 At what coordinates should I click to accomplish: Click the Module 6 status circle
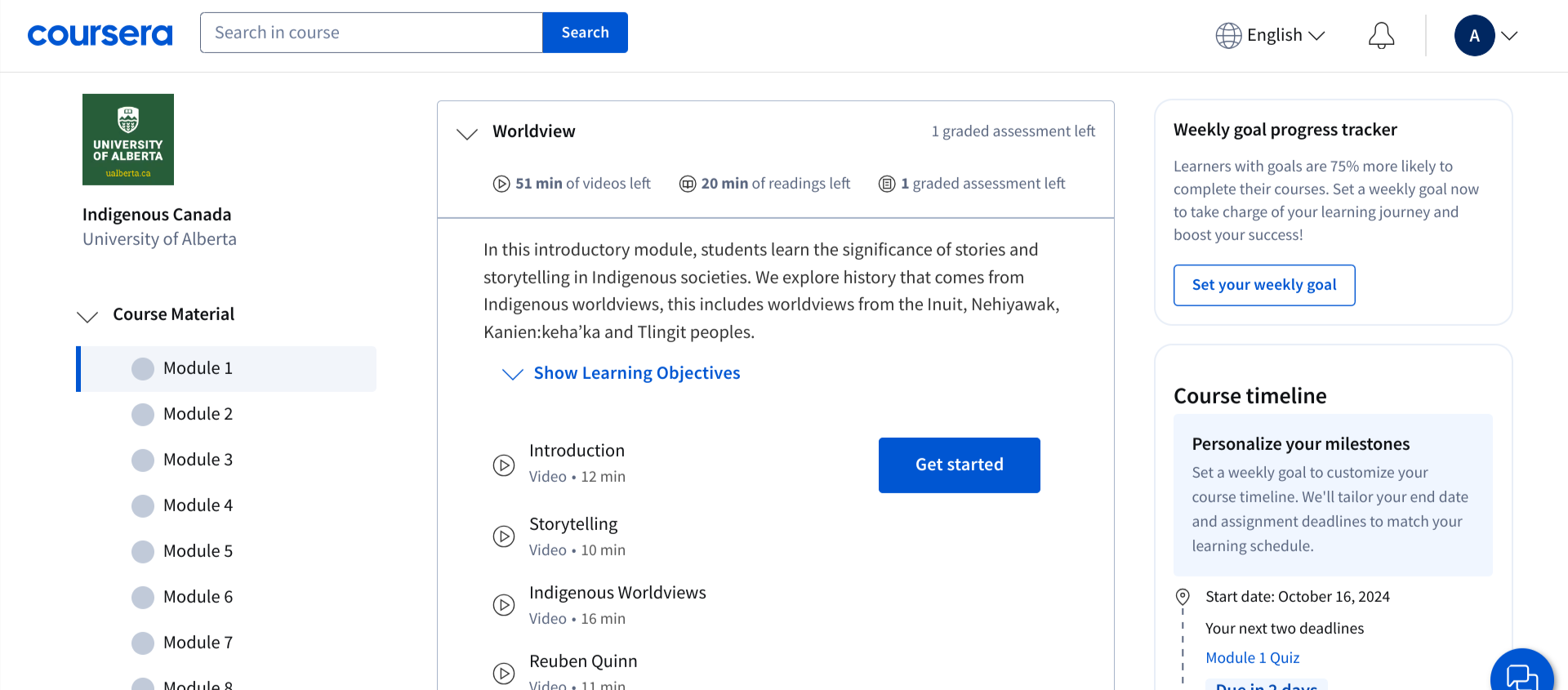point(143,598)
